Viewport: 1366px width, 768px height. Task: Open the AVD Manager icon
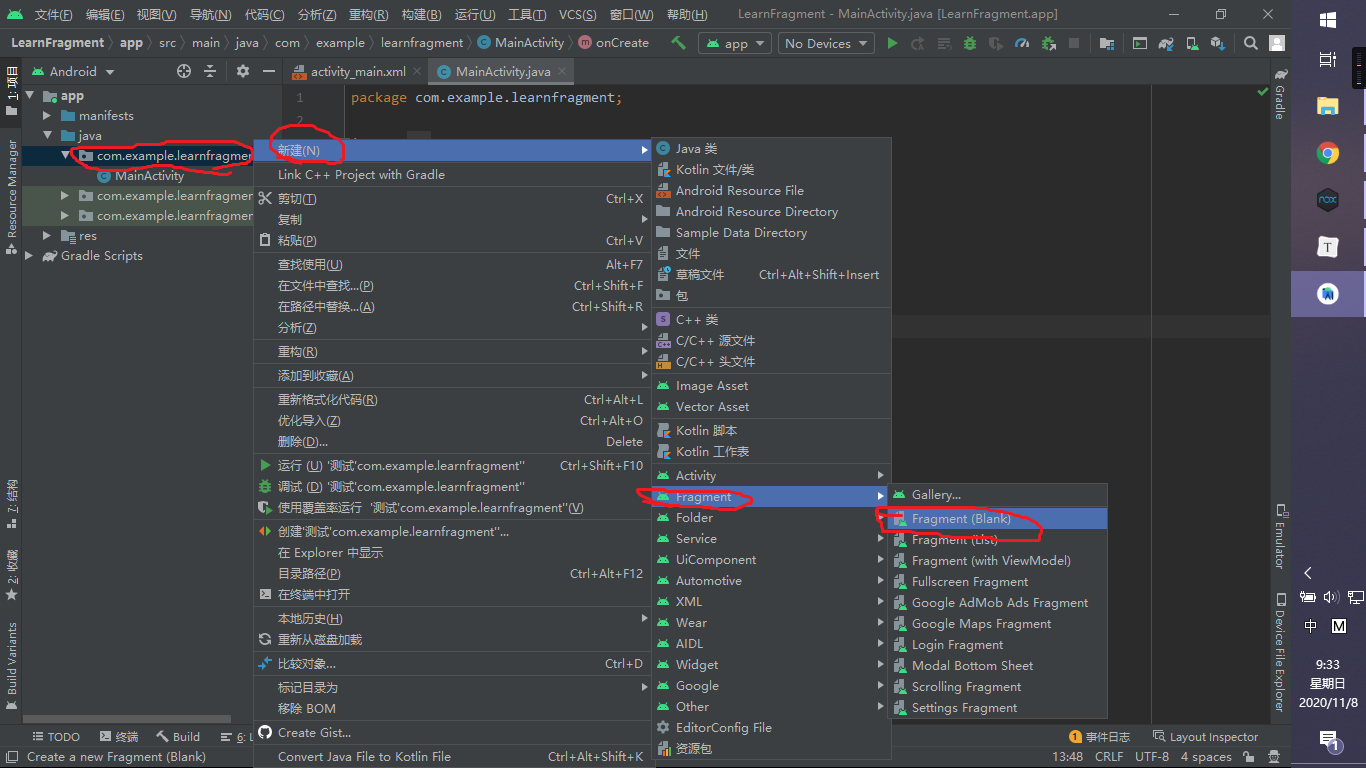click(1192, 43)
